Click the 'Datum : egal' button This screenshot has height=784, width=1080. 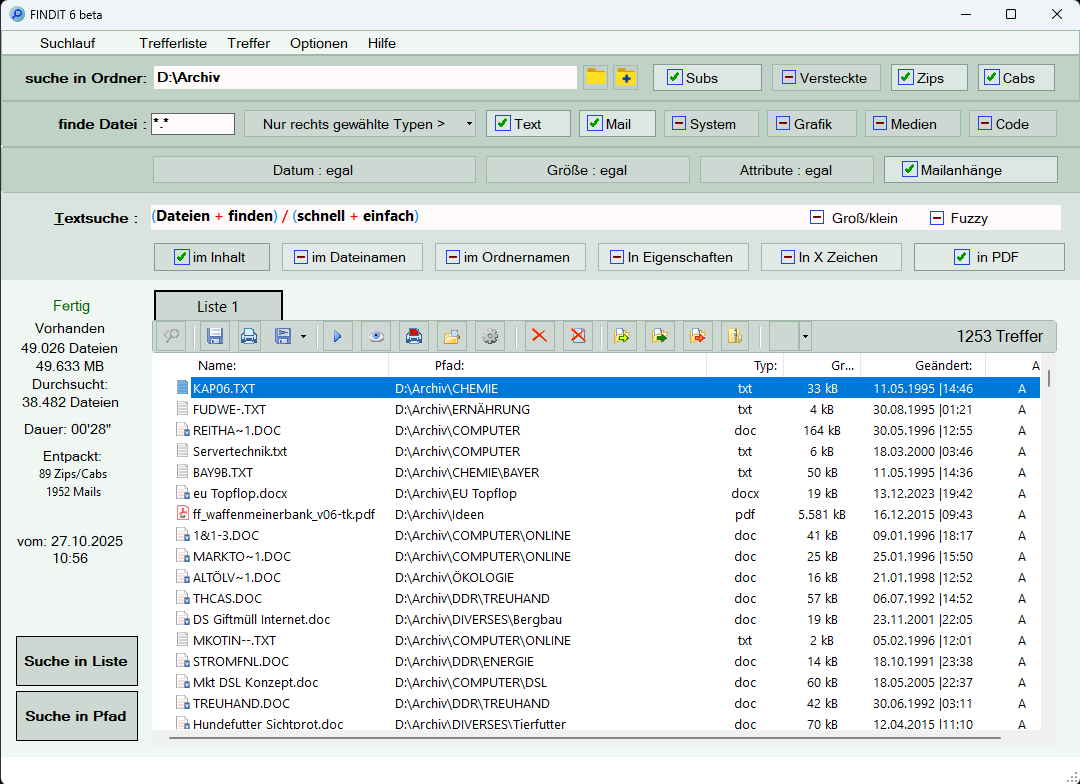point(313,170)
